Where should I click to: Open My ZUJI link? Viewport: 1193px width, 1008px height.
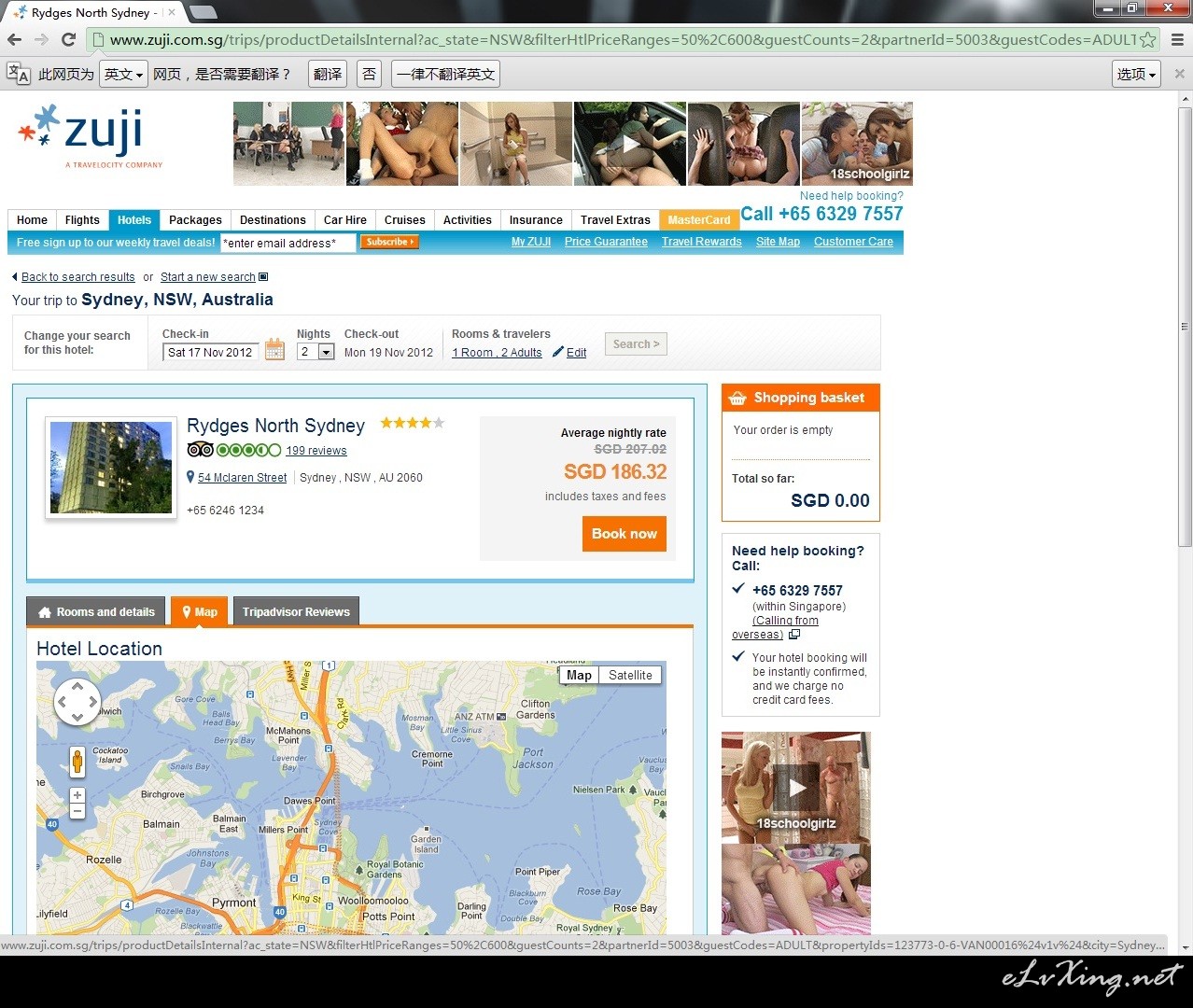point(531,242)
